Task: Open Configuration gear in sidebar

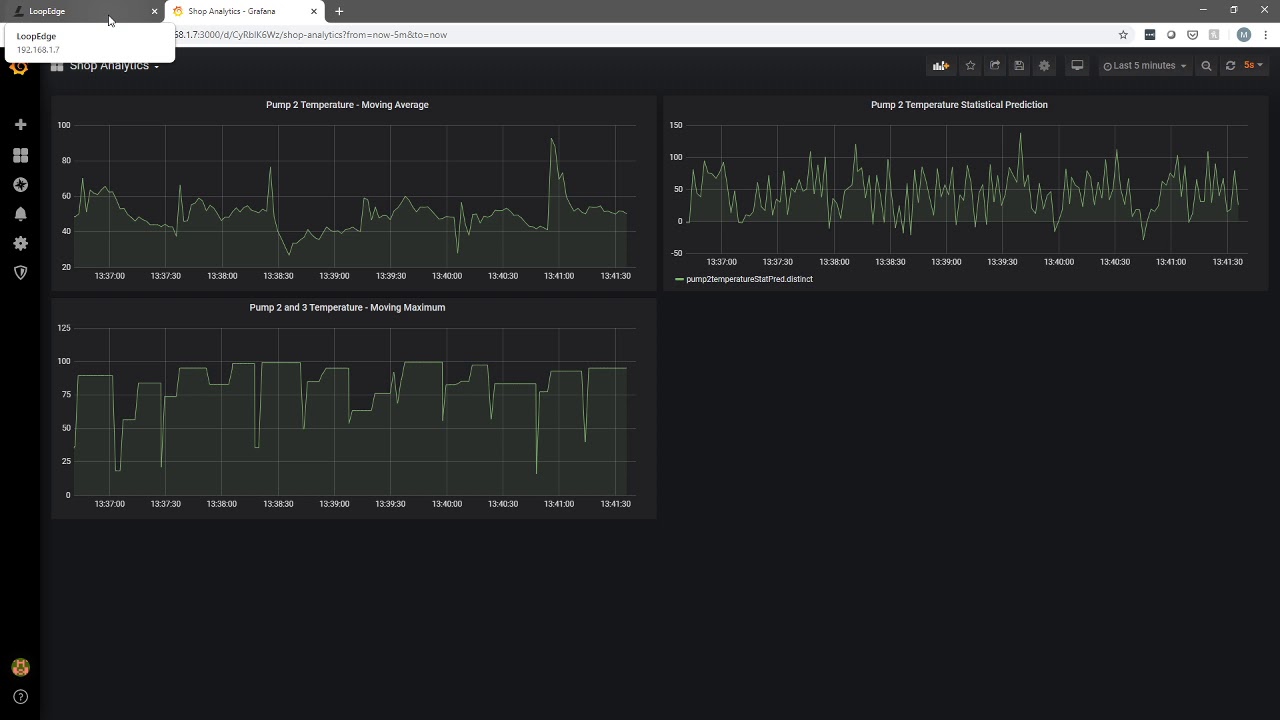Action: (20, 243)
